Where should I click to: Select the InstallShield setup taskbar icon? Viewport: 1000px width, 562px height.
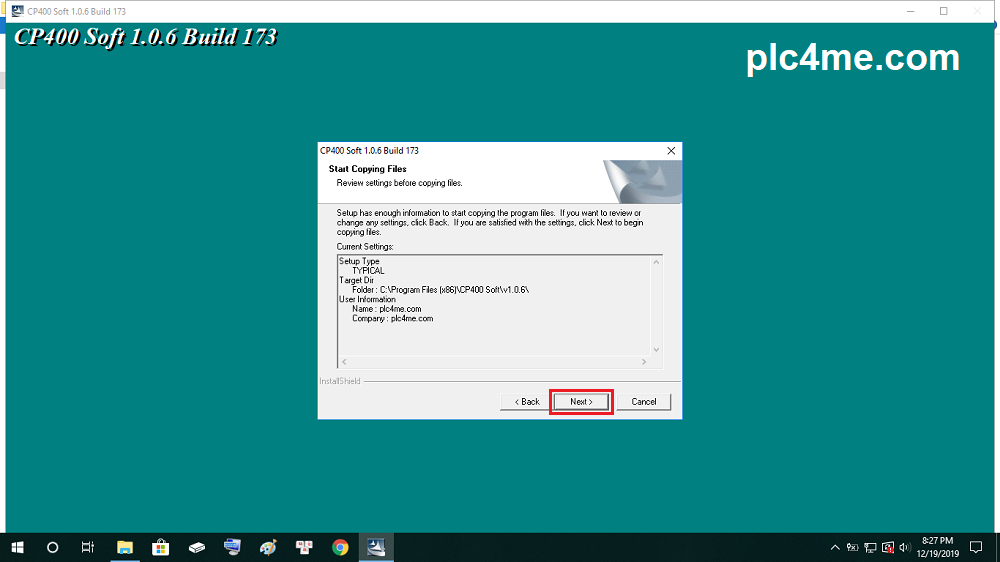point(376,547)
